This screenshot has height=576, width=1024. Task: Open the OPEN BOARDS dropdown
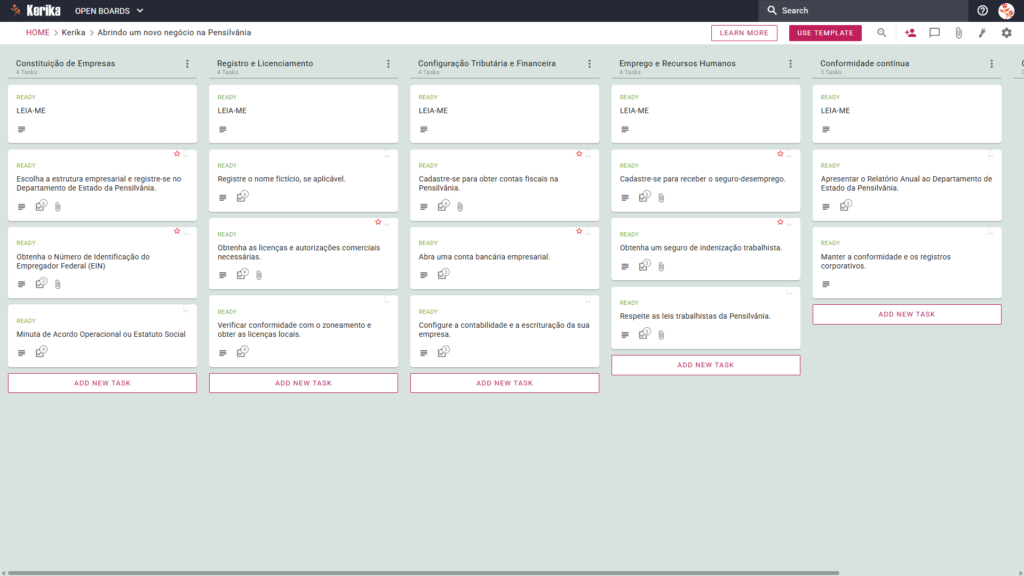click(x=108, y=11)
